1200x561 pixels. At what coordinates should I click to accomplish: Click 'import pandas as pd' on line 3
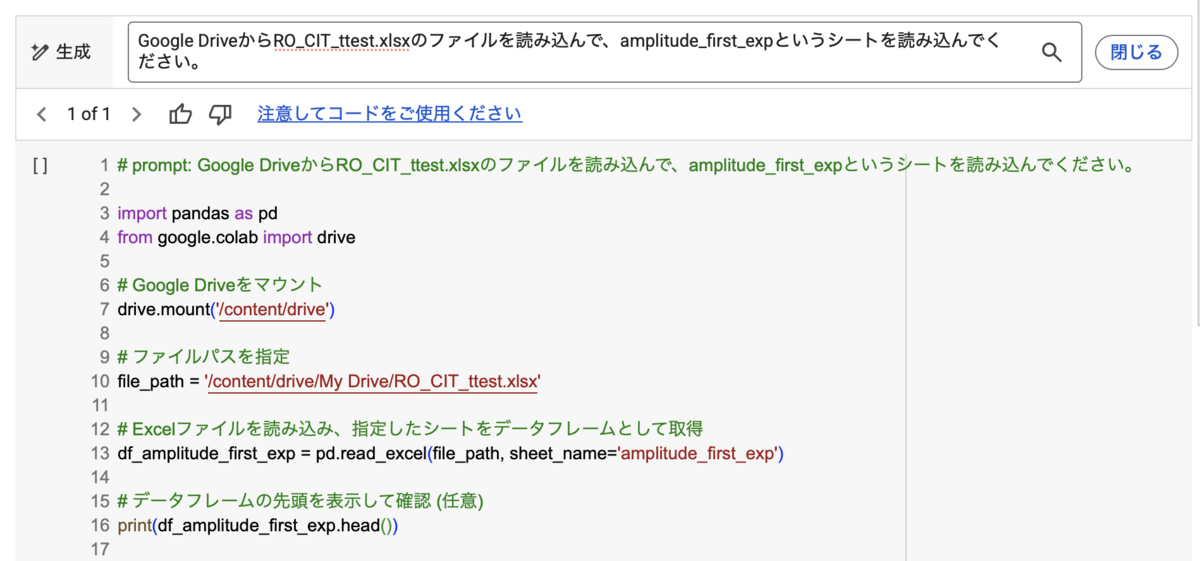[197, 213]
